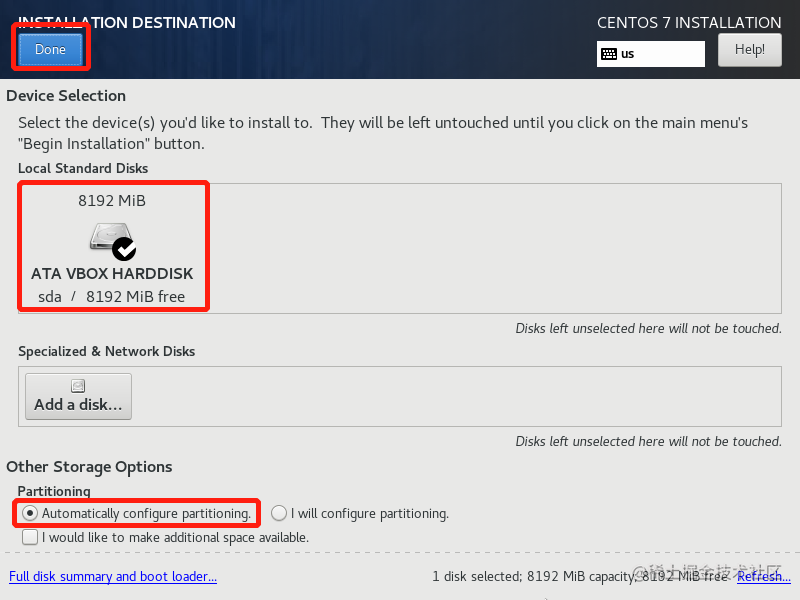
Task: Click the black checkmark badge on the disk
Action: tap(124, 249)
